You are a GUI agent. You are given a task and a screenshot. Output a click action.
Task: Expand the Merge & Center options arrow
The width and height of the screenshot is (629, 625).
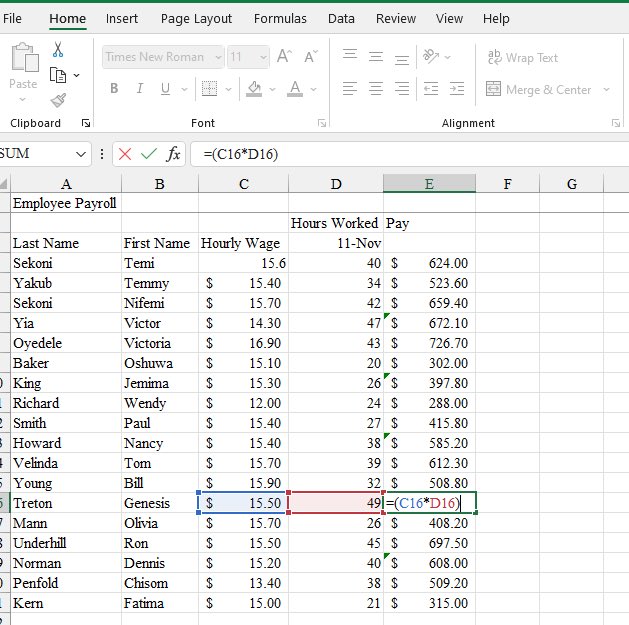pyautogui.click(x=606, y=89)
